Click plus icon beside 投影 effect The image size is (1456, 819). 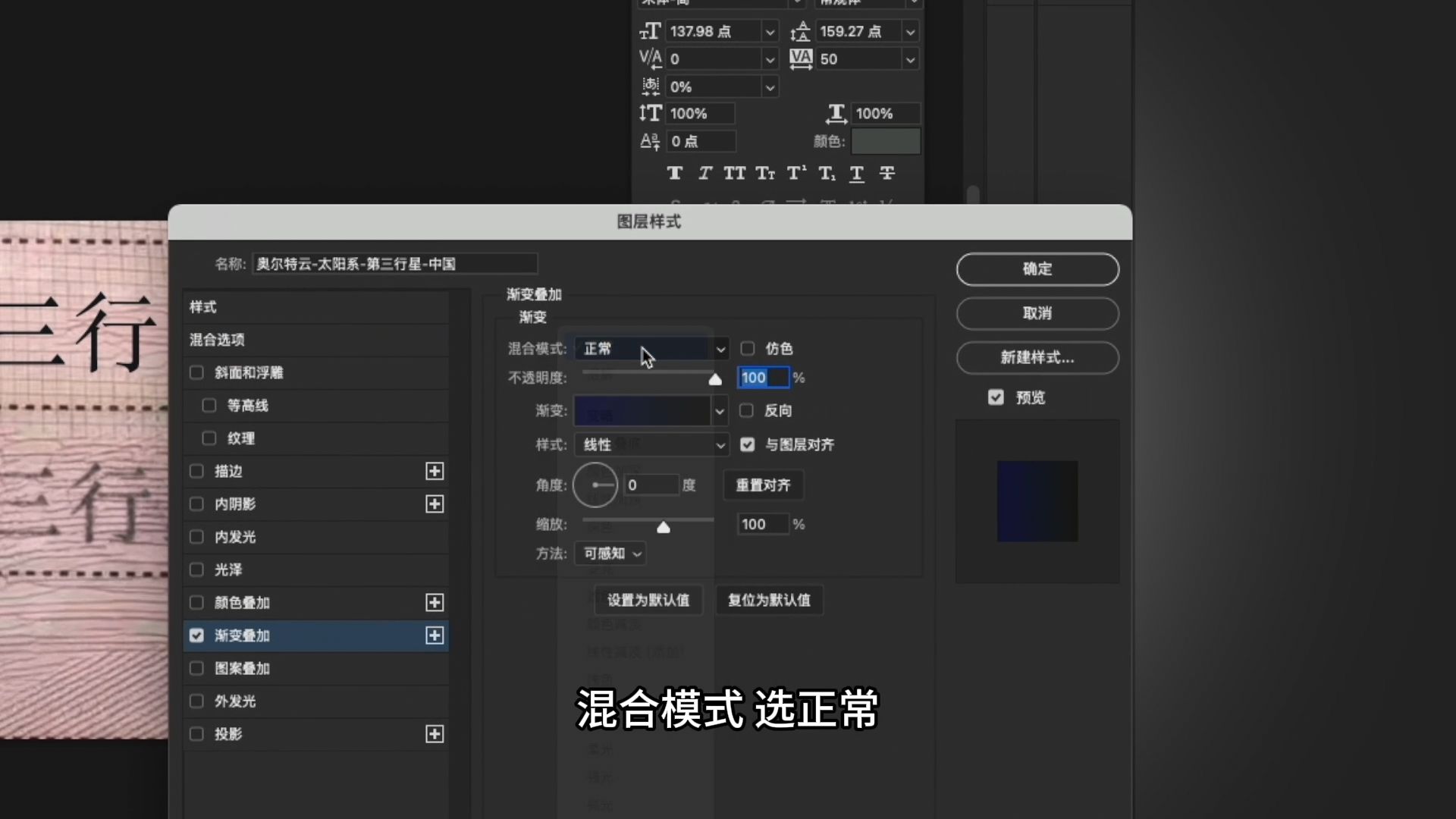[x=435, y=734]
